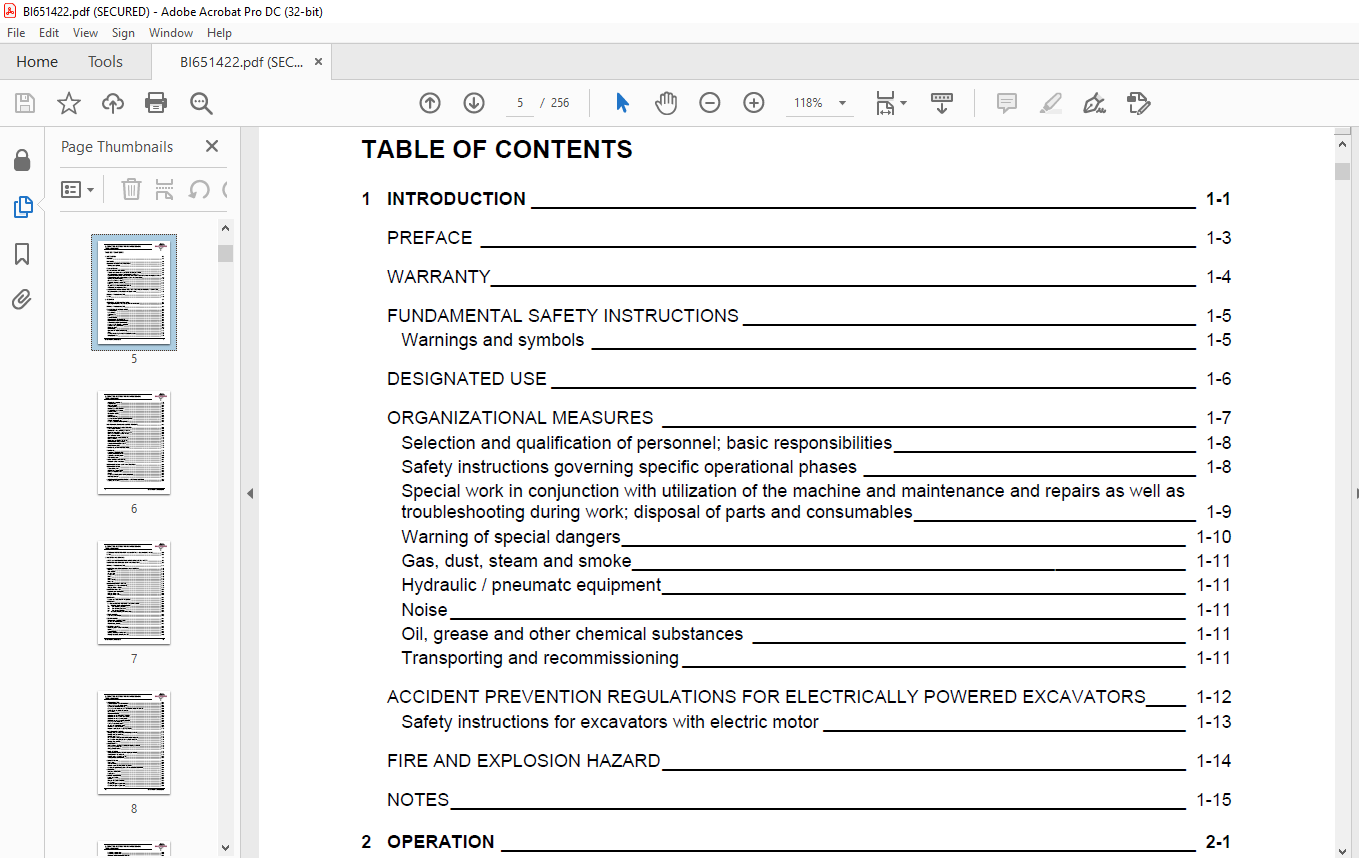This screenshot has height=858, width=1359.
Task: Open the 118% zoom level dropdown
Action: [842, 103]
